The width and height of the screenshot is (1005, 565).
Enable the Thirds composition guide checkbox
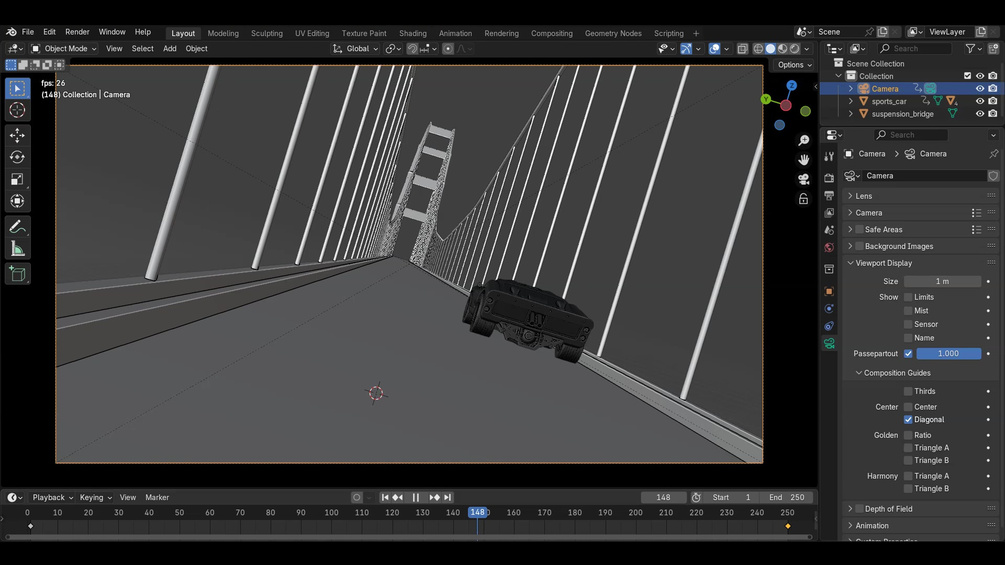click(908, 391)
